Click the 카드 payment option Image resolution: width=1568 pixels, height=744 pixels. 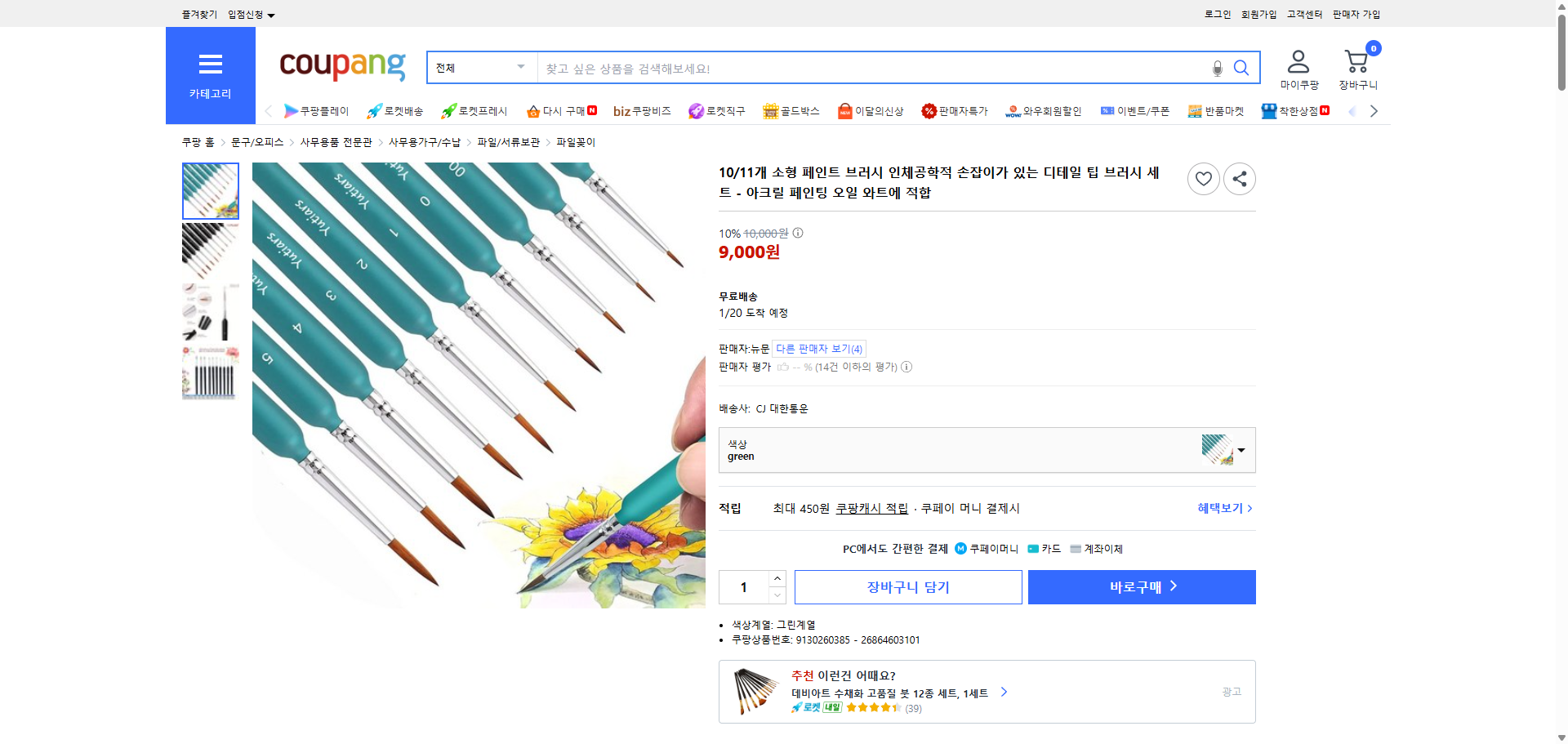(x=1043, y=549)
